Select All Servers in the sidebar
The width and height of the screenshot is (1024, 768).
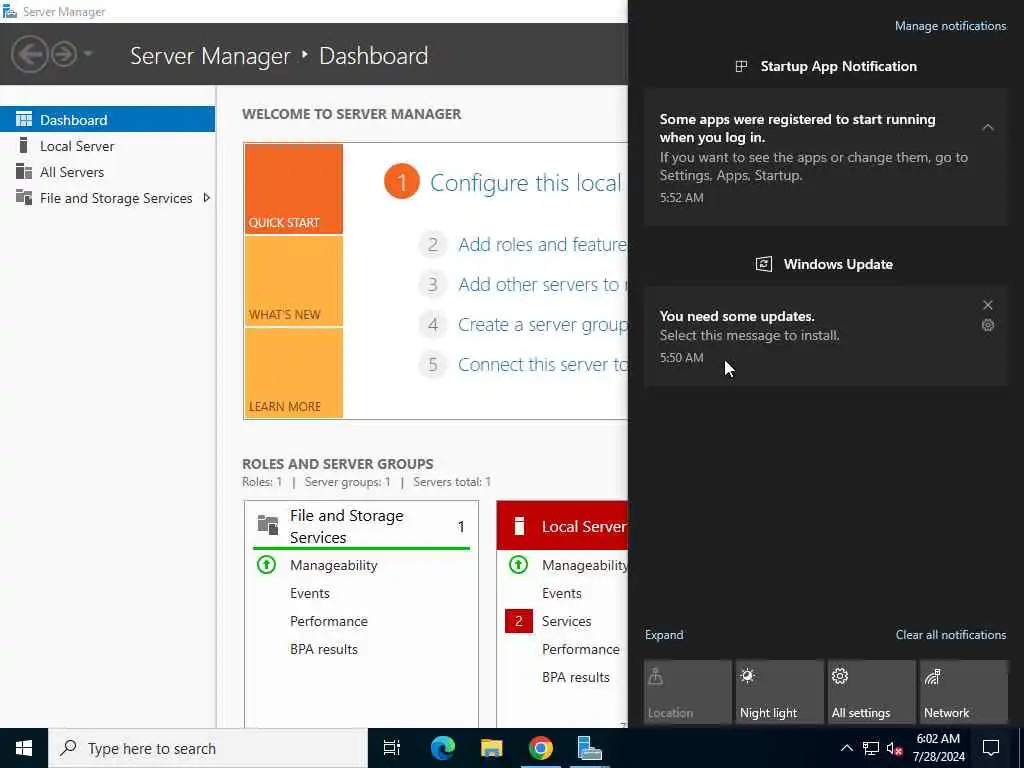(x=107, y=172)
